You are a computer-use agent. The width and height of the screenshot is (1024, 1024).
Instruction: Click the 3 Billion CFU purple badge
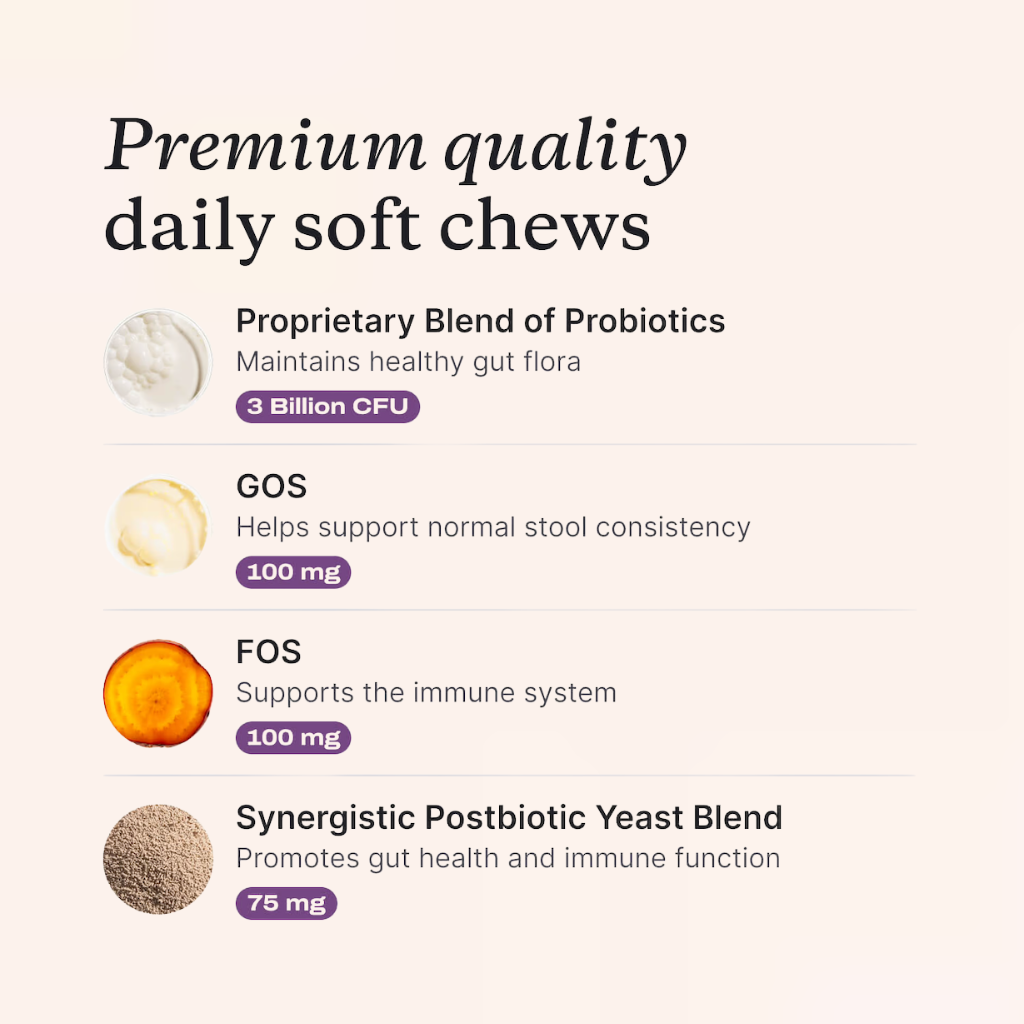[x=328, y=407]
